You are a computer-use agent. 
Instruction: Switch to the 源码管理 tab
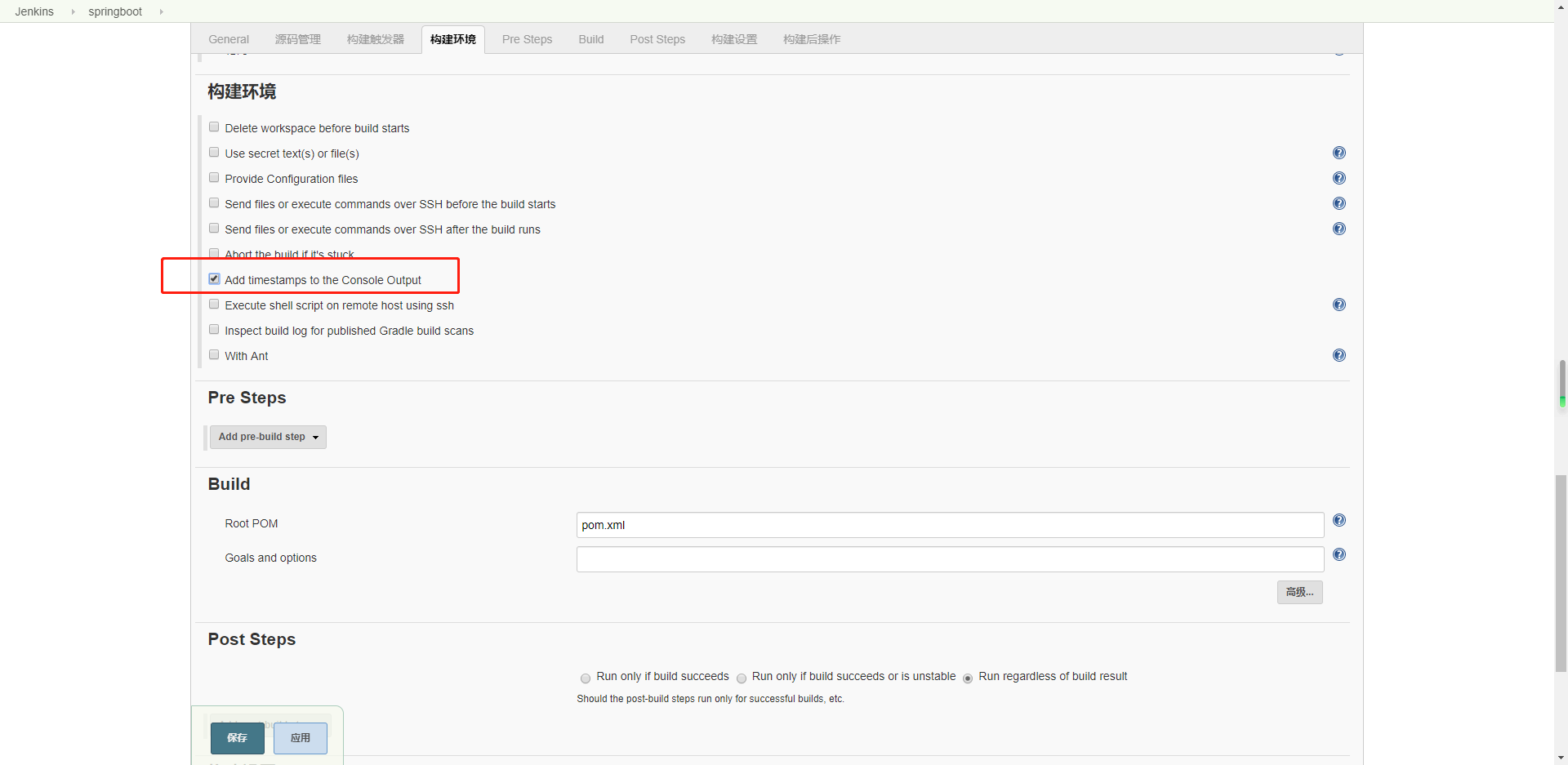(x=298, y=39)
